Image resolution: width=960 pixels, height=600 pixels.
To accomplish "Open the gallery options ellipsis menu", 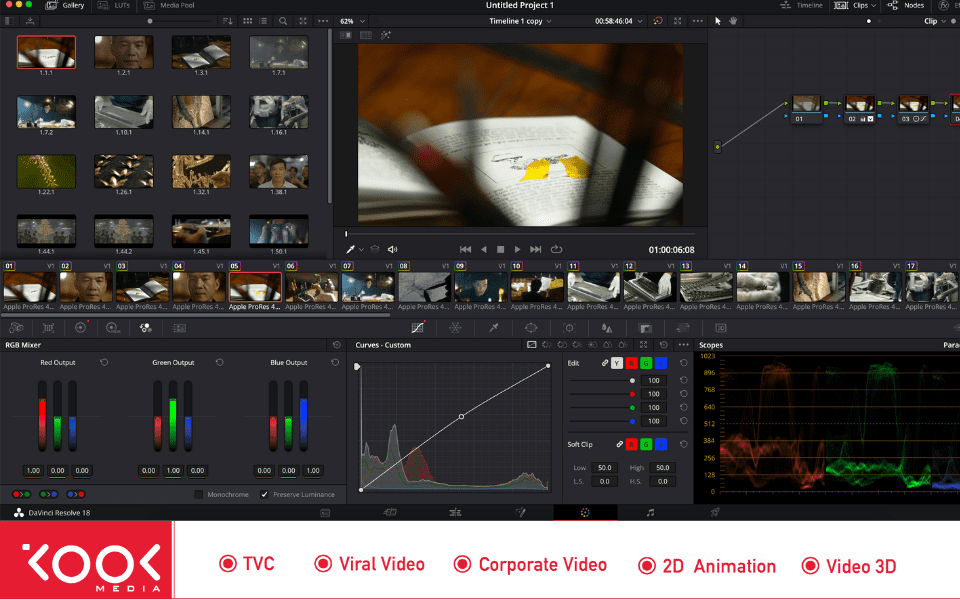I will point(323,21).
